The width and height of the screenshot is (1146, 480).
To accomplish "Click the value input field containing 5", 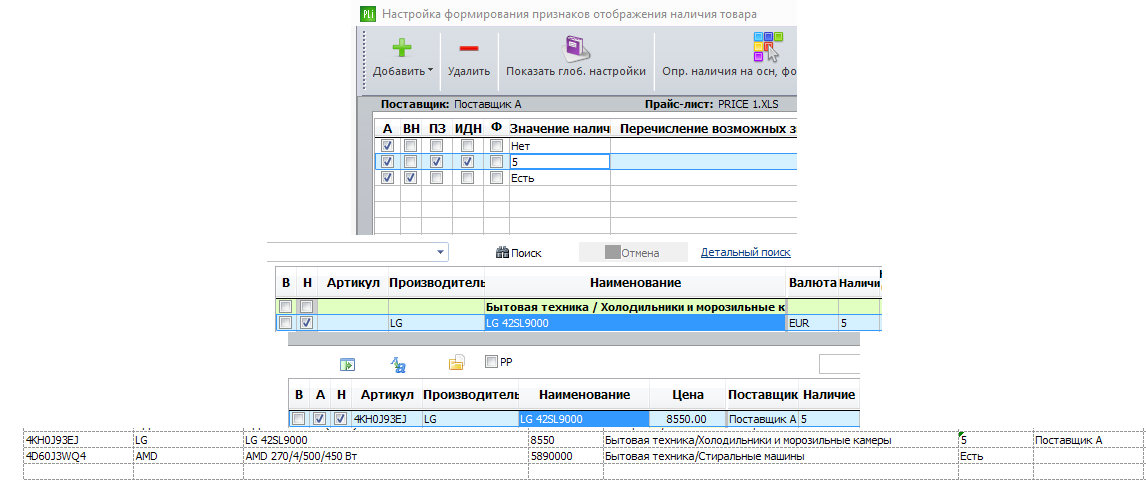I will point(559,161).
